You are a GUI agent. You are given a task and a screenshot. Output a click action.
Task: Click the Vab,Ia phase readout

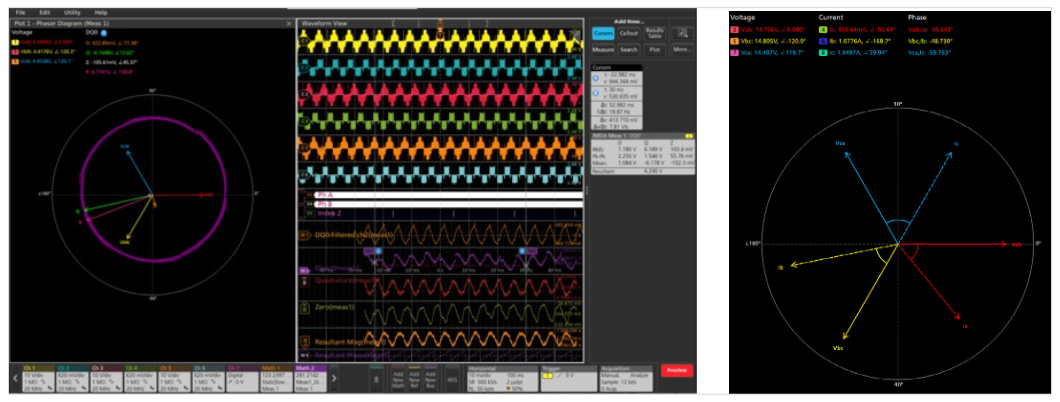pyautogui.click(x=931, y=29)
